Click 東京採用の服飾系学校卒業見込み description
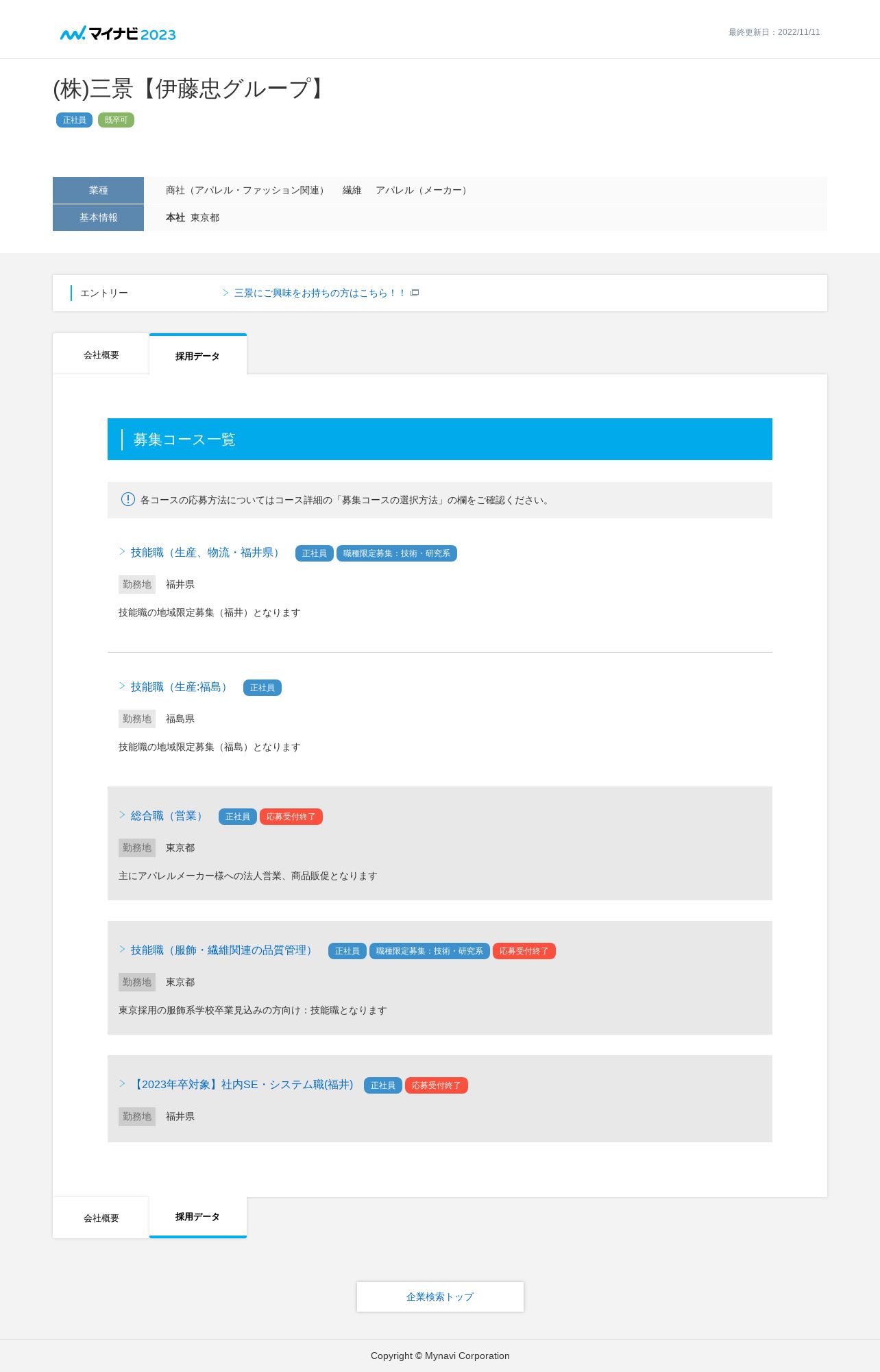This screenshot has height=1372, width=880. click(253, 1010)
